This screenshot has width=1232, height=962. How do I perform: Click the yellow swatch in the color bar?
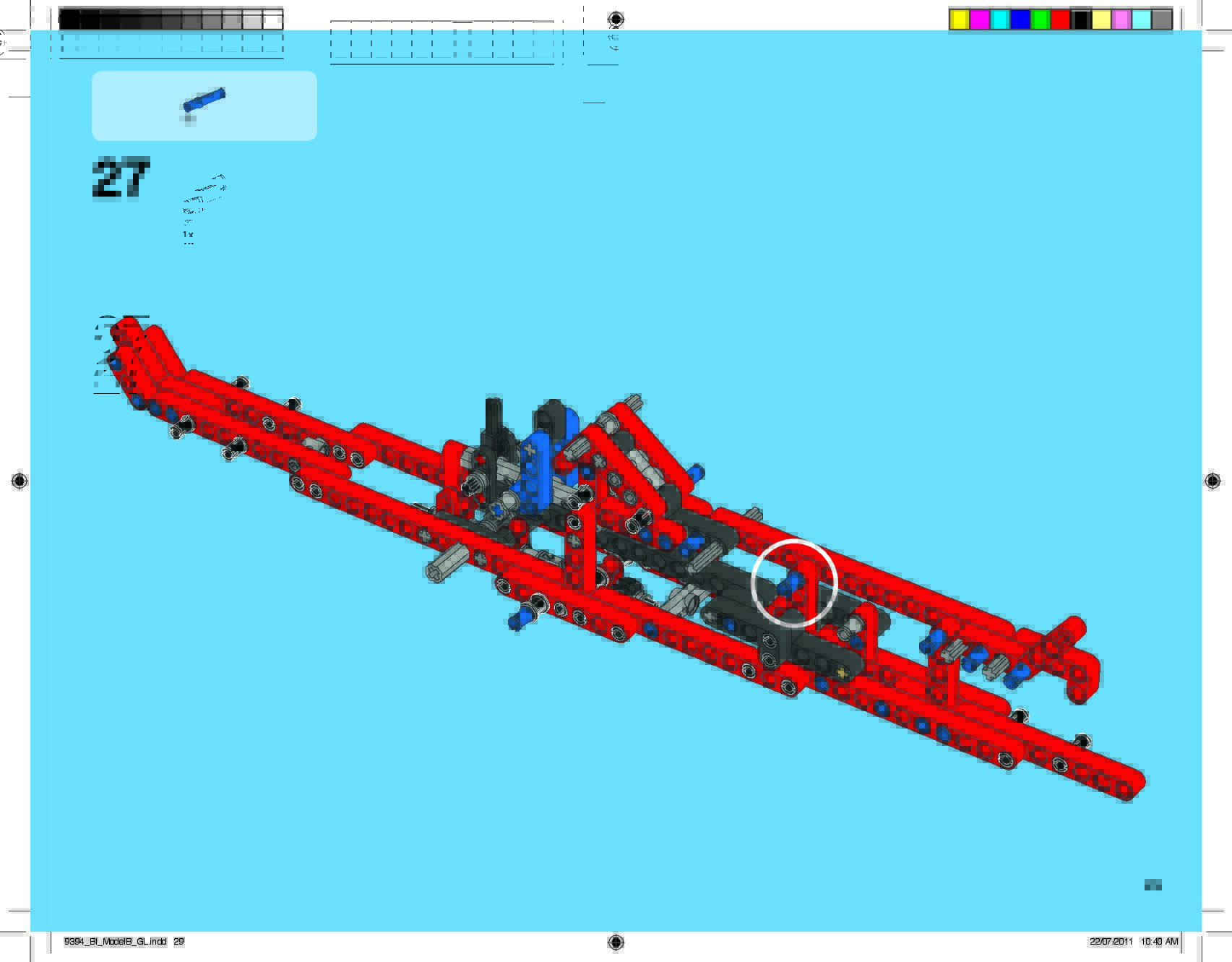[x=959, y=20]
